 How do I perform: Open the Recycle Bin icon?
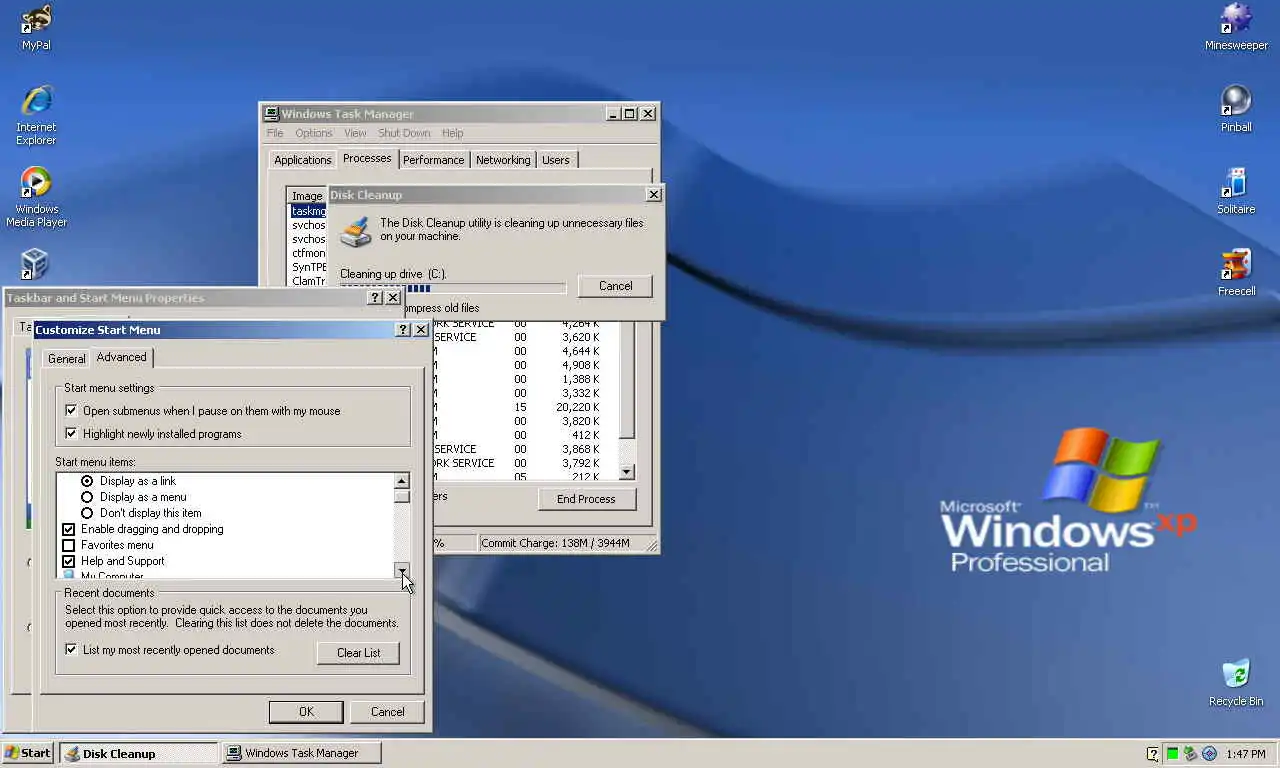click(x=1236, y=683)
